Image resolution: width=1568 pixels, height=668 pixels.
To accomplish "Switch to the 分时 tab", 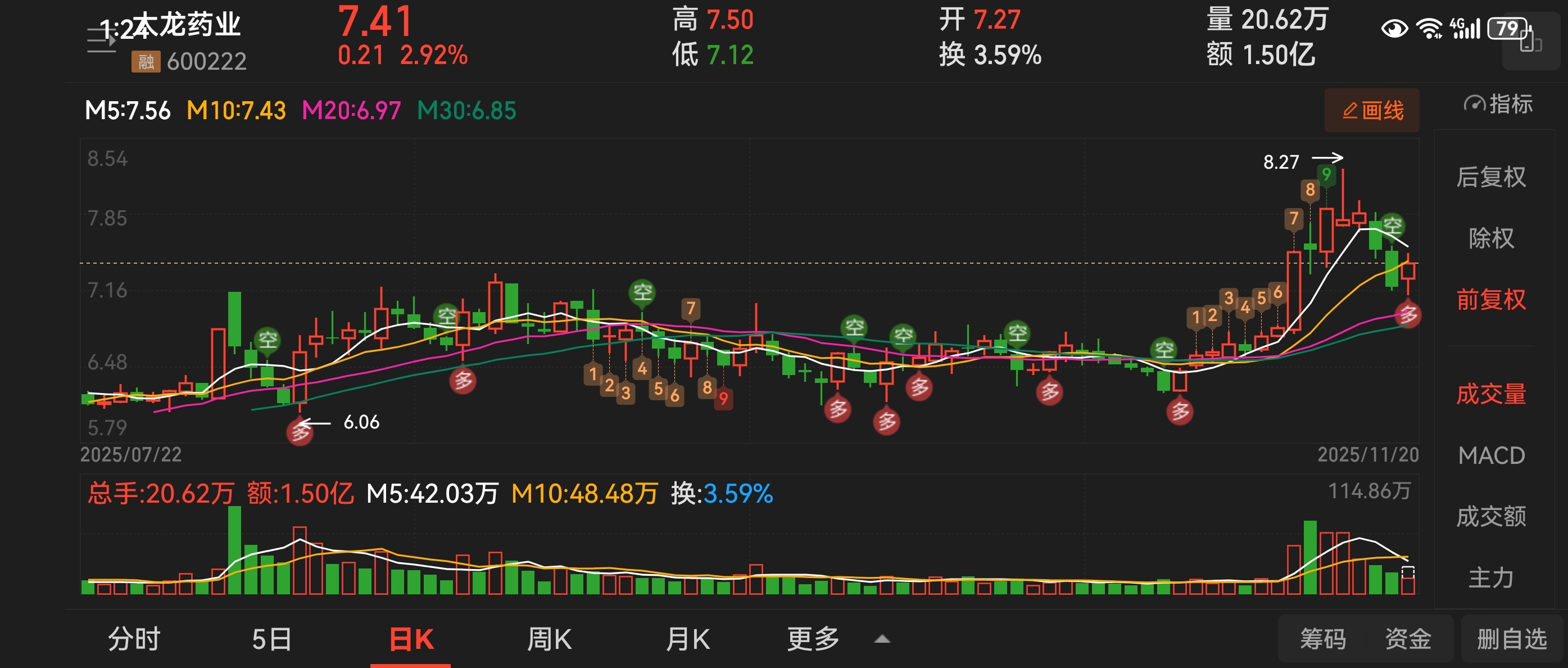I will (x=134, y=639).
